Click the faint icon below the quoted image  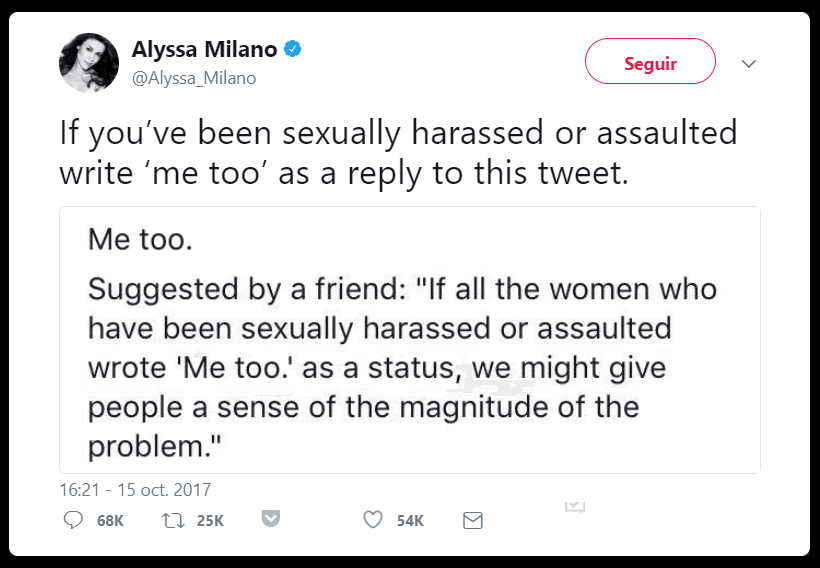pos(574,505)
